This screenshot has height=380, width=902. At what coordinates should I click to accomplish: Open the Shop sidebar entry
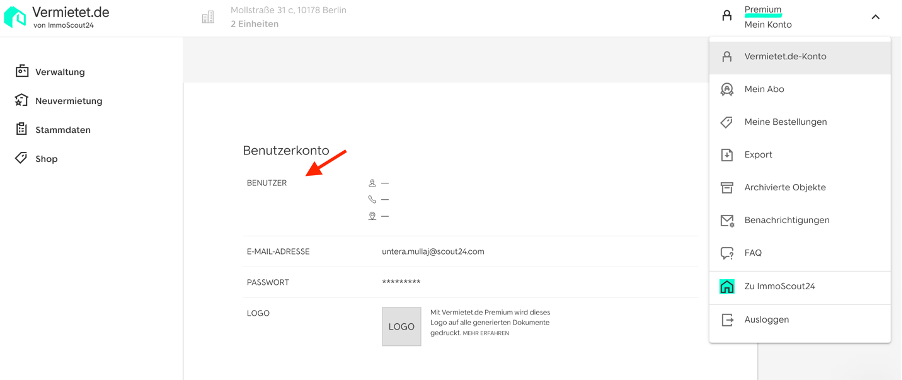coord(46,159)
